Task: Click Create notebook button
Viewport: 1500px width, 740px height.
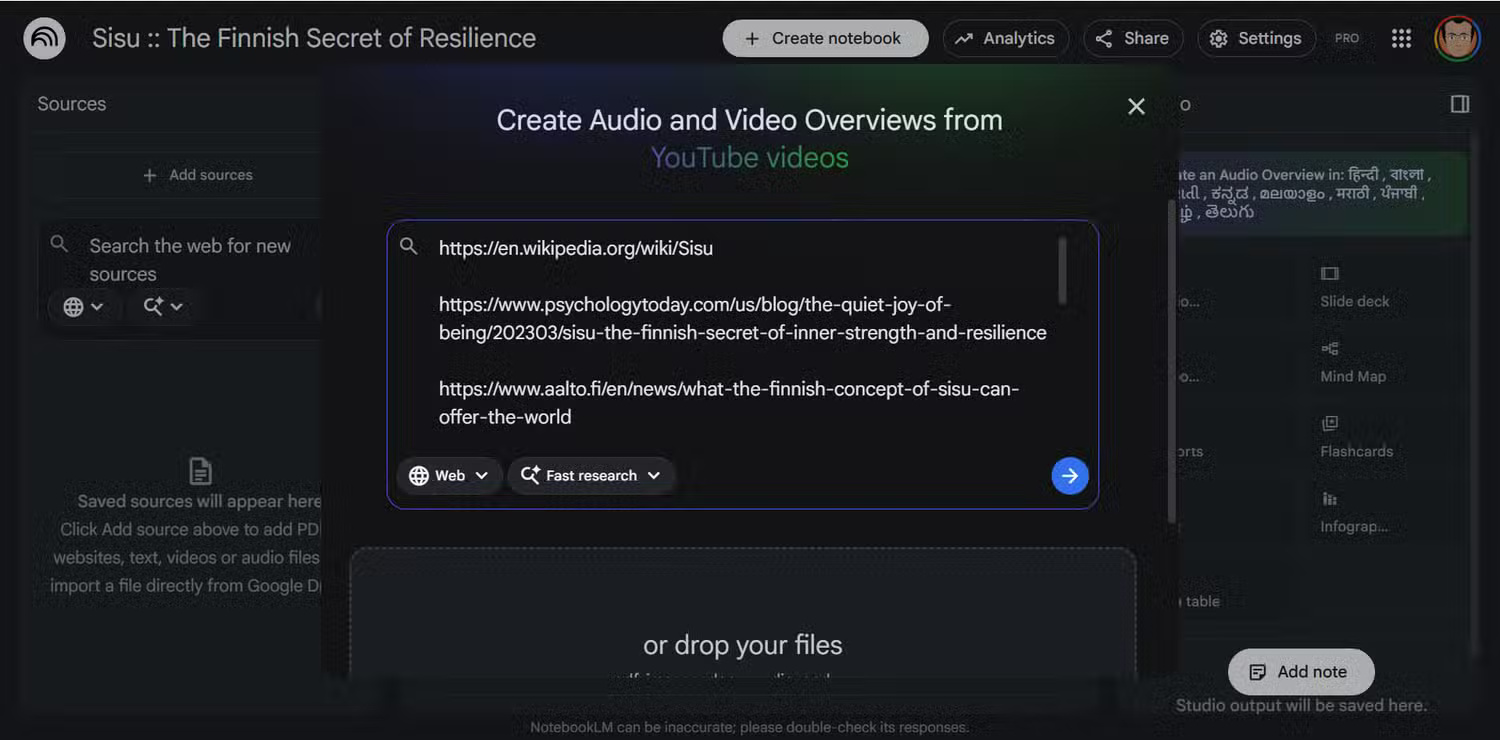Action: point(825,38)
